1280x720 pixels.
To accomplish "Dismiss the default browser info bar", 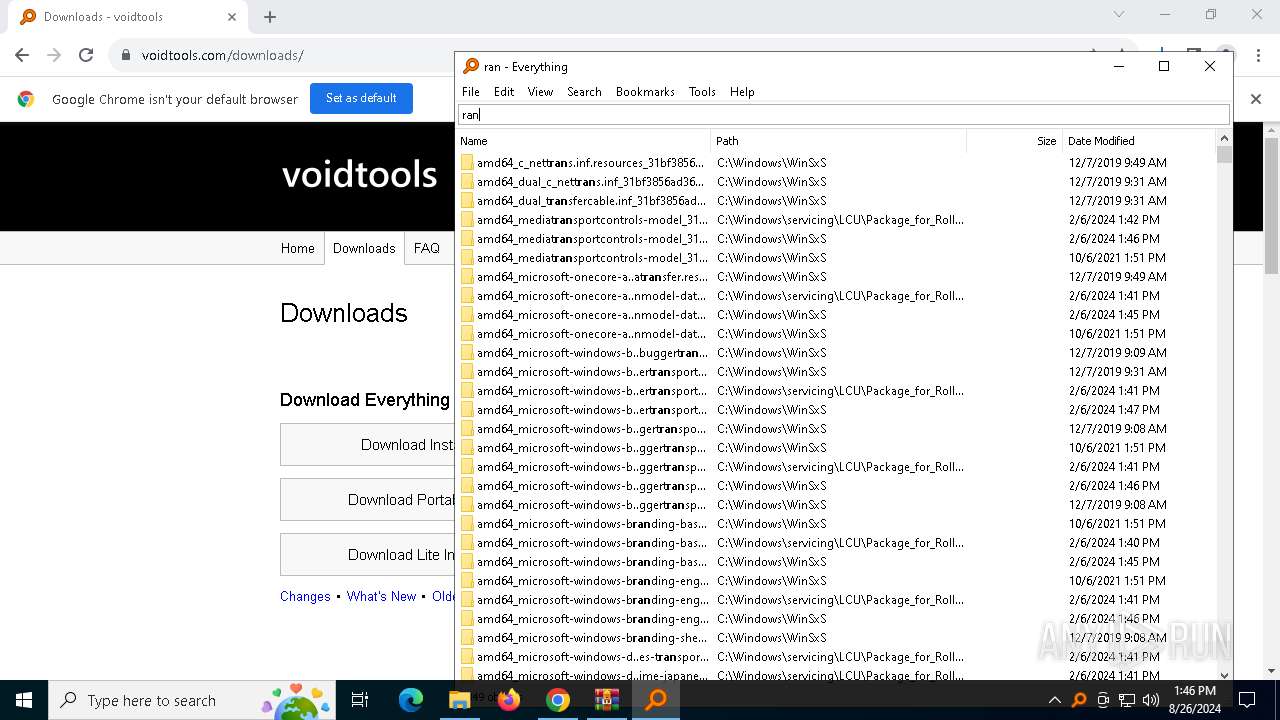I will point(1256,99).
